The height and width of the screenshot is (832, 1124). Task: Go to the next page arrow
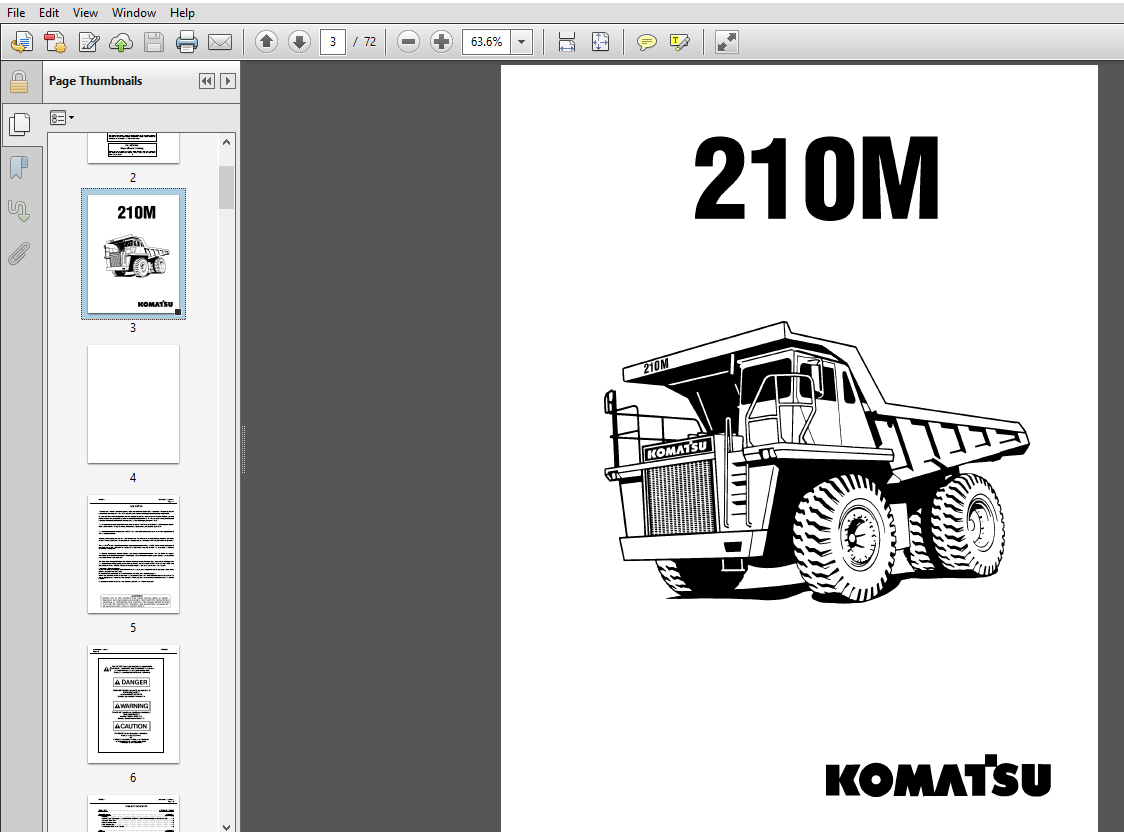(299, 42)
